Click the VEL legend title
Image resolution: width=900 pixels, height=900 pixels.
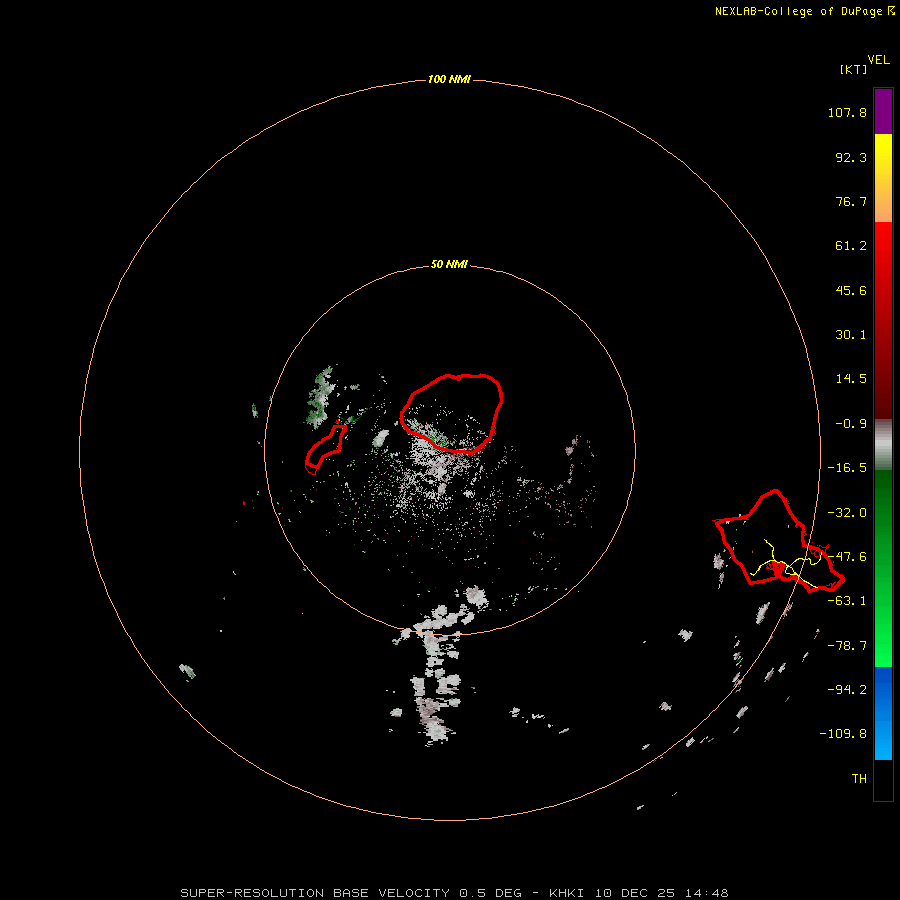pos(878,60)
